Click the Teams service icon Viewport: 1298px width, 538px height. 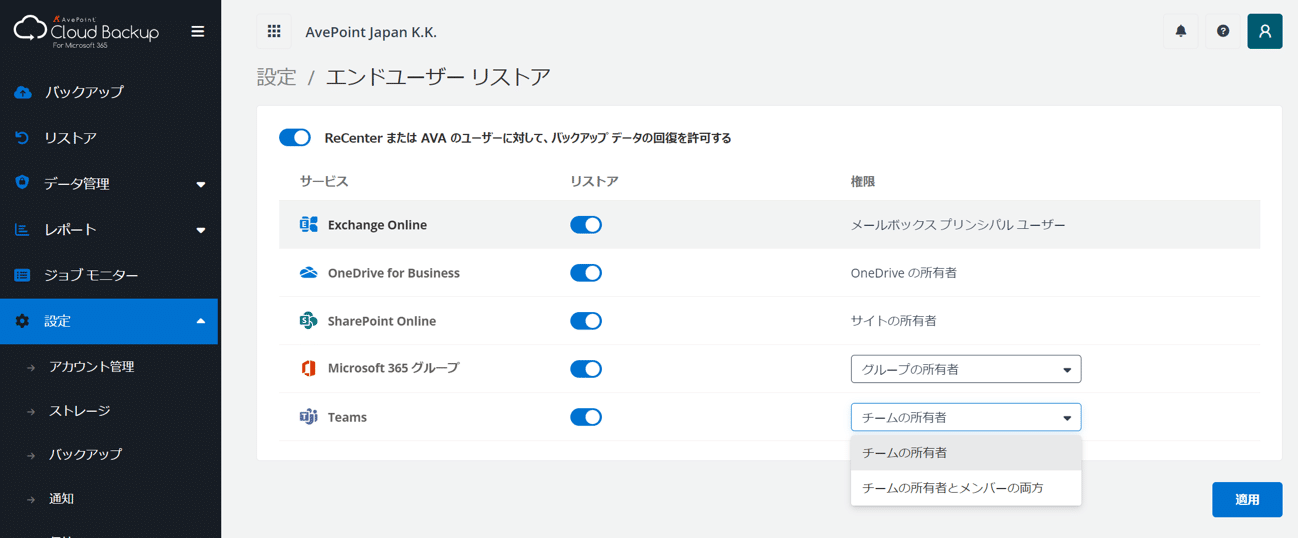coord(308,417)
